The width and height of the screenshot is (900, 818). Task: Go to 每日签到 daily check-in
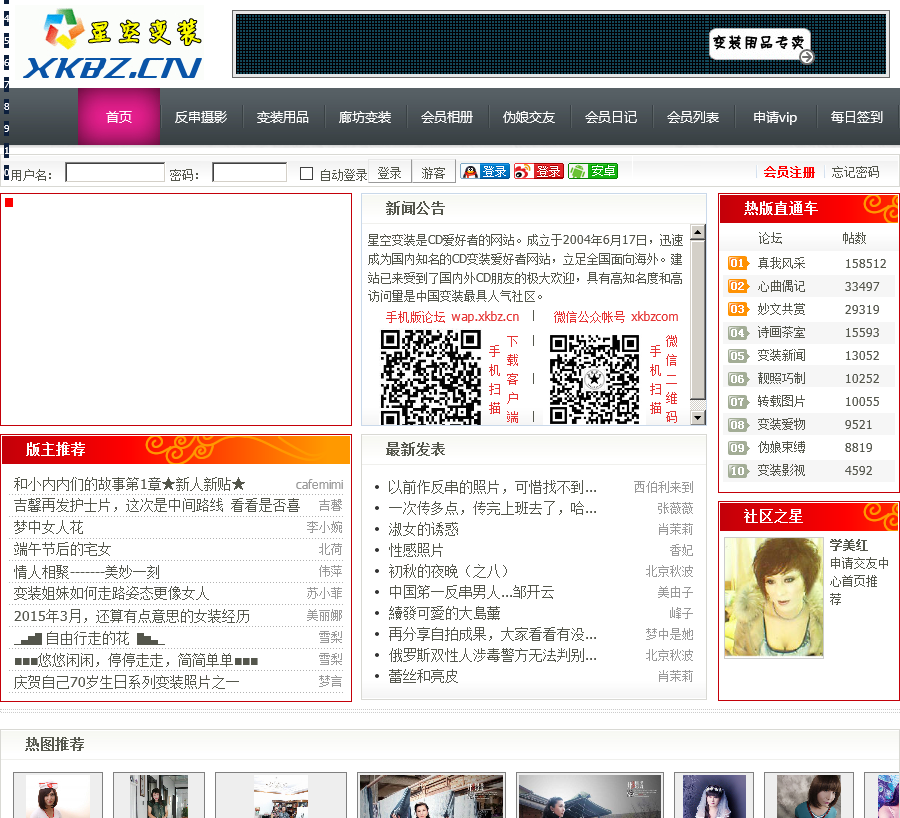(x=857, y=117)
